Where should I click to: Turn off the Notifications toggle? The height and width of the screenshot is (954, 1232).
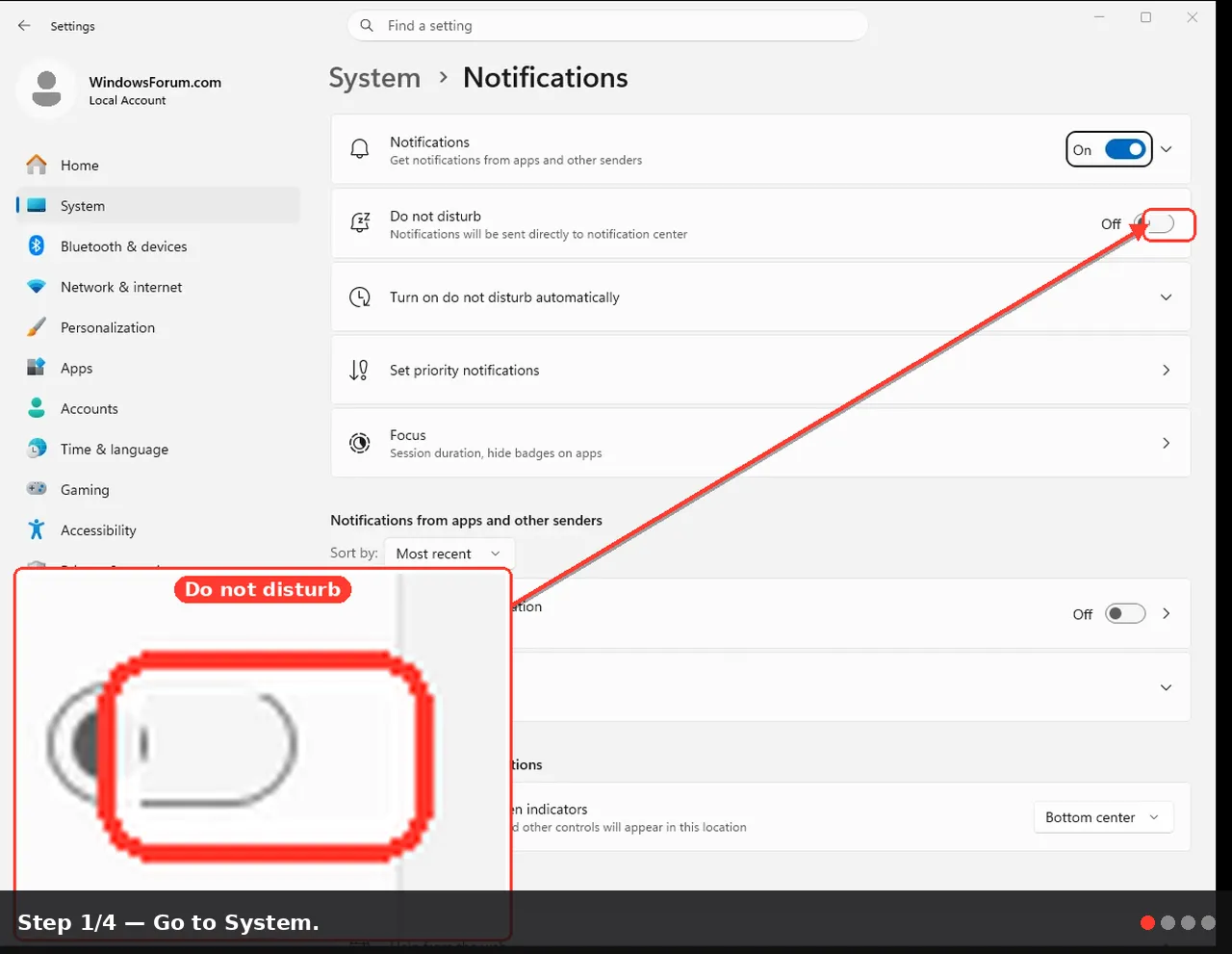tap(1124, 149)
